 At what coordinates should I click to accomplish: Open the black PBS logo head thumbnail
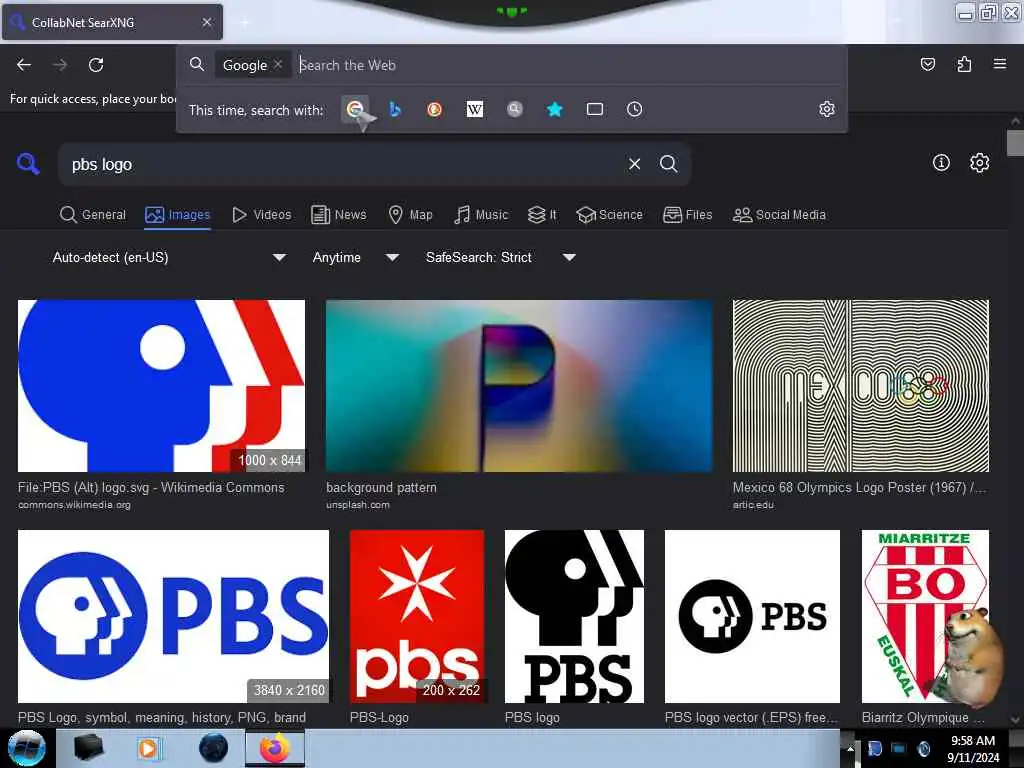(574, 616)
